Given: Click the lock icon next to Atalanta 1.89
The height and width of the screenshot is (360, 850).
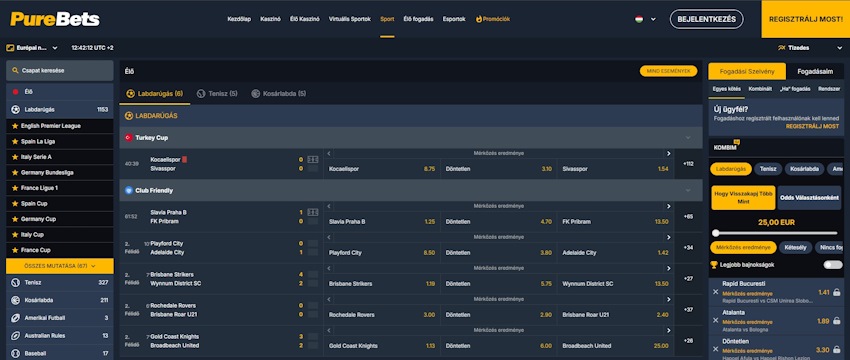Looking at the screenshot, I should (x=837, y=321).
